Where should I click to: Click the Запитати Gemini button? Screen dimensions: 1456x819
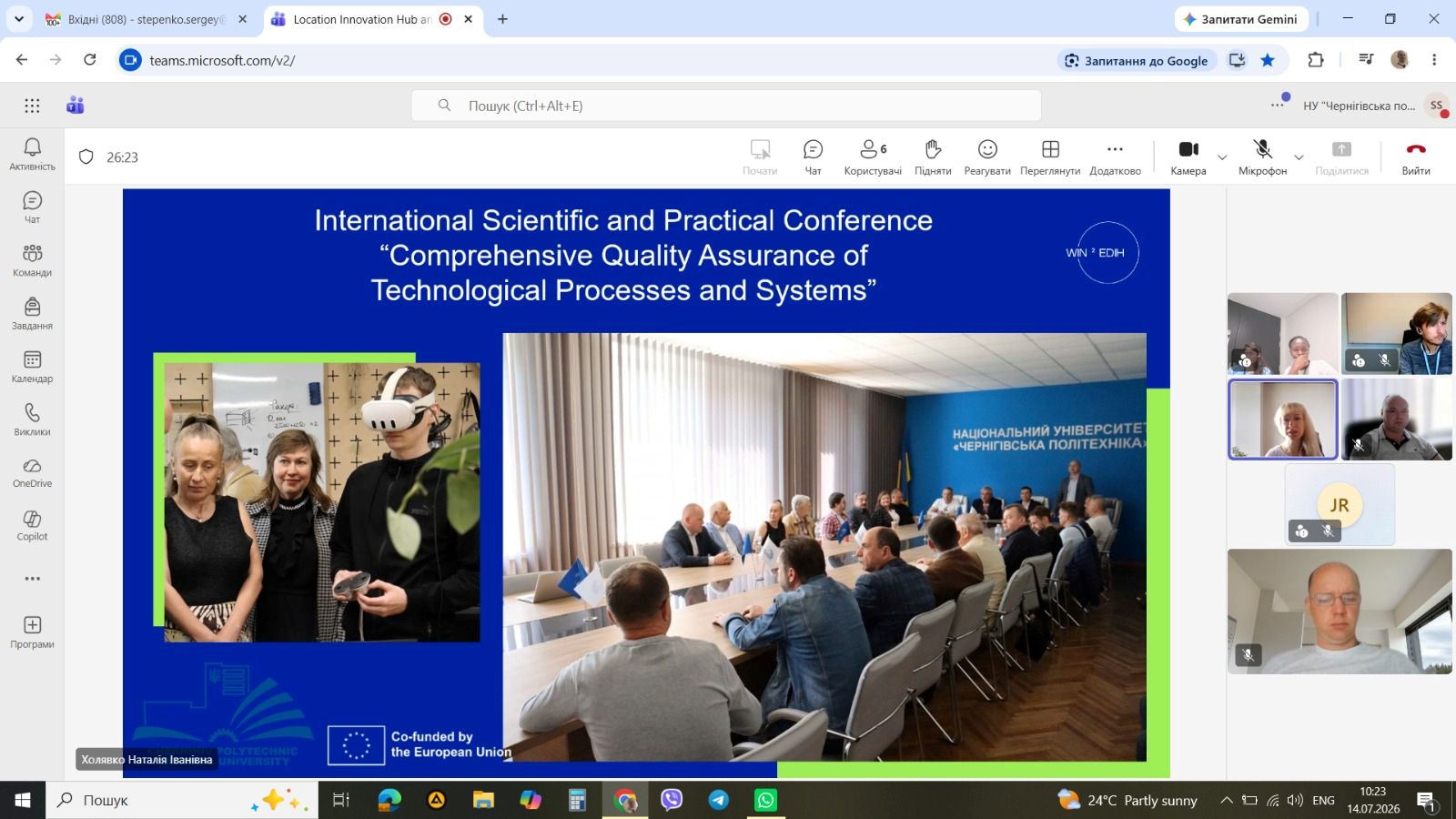click(x=1240, y=19)
